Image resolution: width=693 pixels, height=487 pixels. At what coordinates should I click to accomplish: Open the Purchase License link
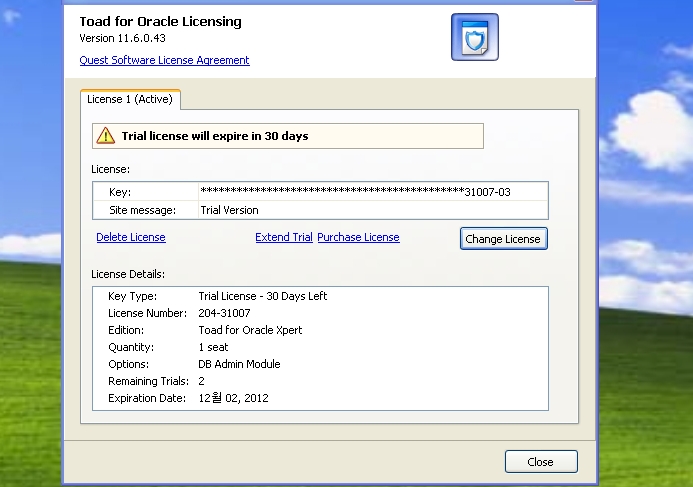tap(358, 237)
